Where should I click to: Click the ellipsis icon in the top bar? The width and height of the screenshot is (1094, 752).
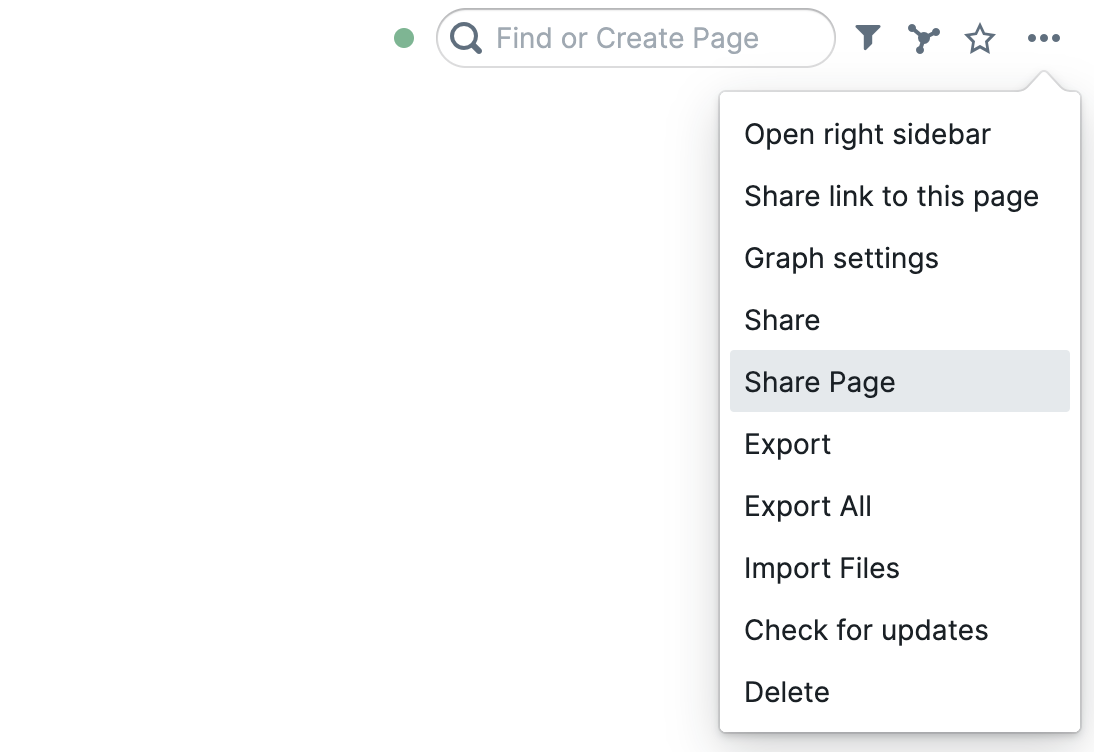[x=1043, y=39]
